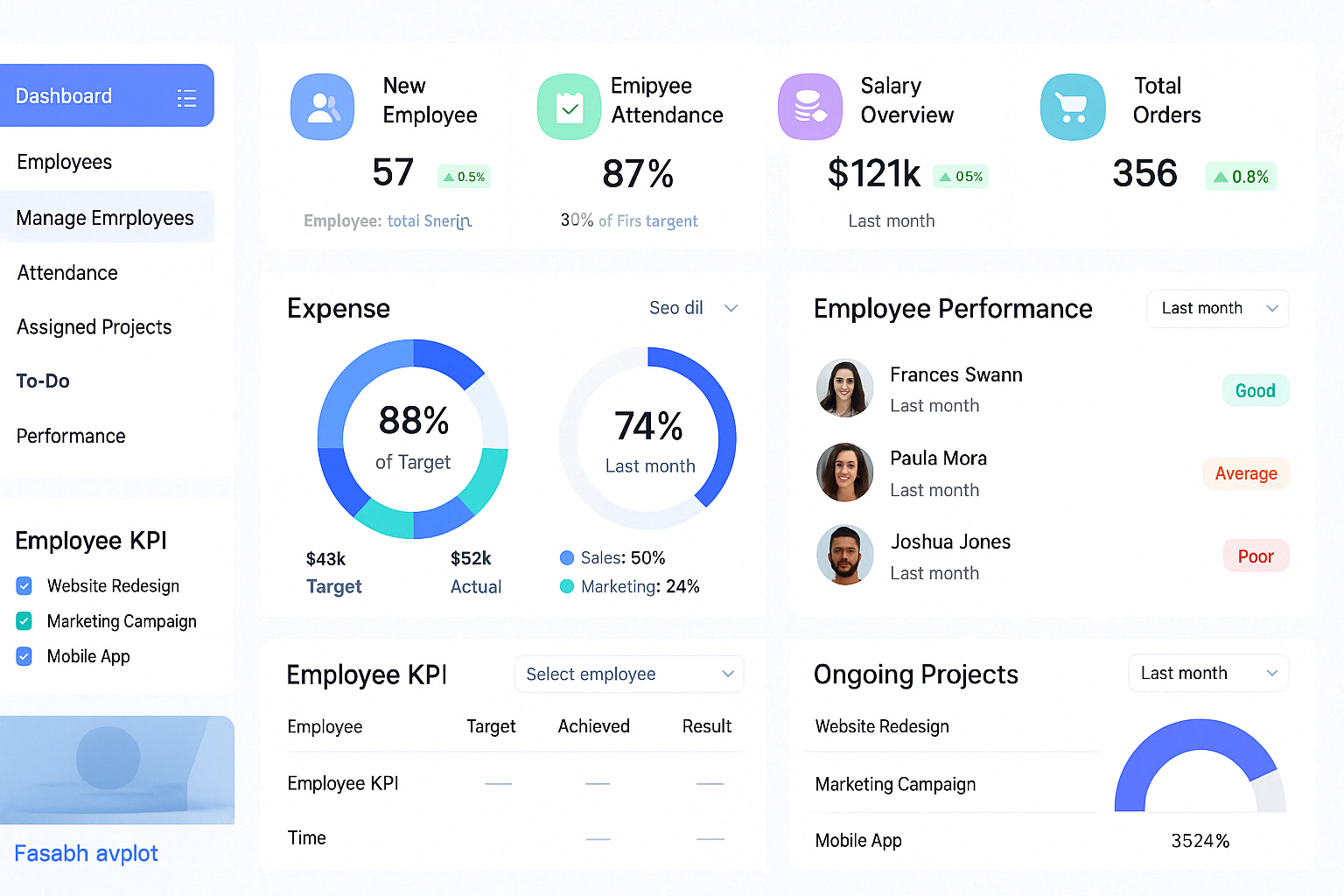Open the Attendance menu item
This screenshot has width=1344, height=896.
pyautogui.click(x=67, y=273)
